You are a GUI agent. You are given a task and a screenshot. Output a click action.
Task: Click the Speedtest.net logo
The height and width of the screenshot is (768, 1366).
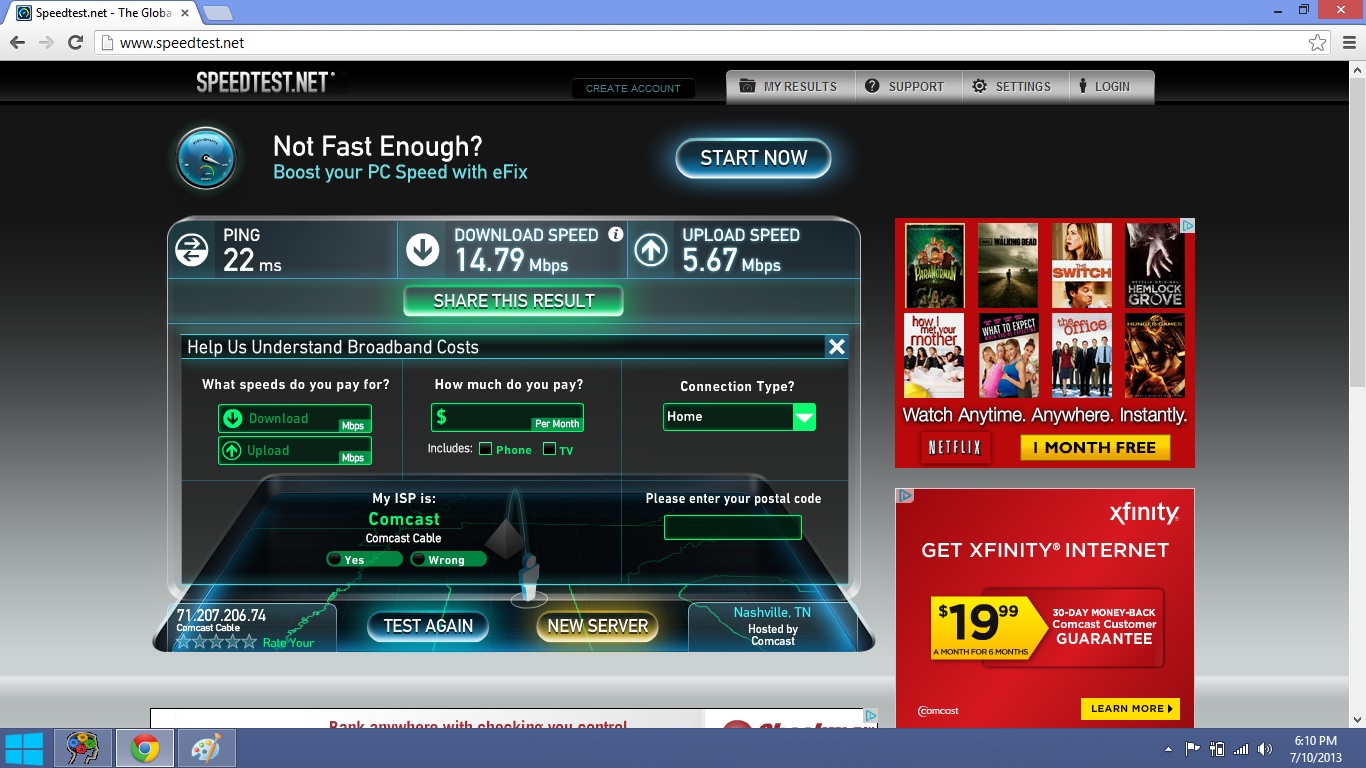tap(265, 82)
